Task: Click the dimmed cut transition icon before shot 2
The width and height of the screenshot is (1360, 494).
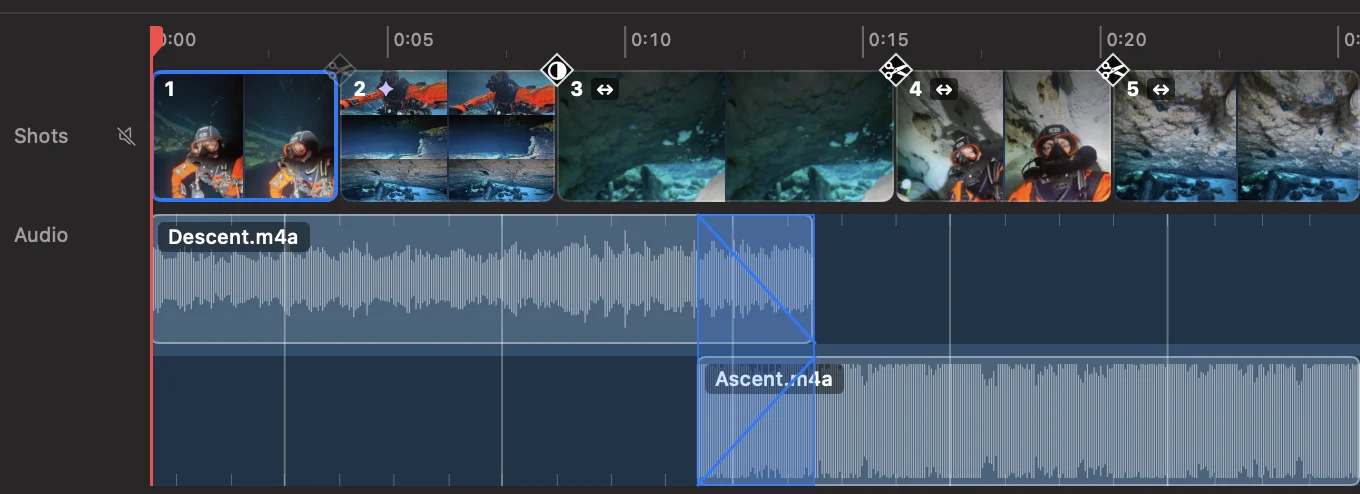Action: pos(340,68)
